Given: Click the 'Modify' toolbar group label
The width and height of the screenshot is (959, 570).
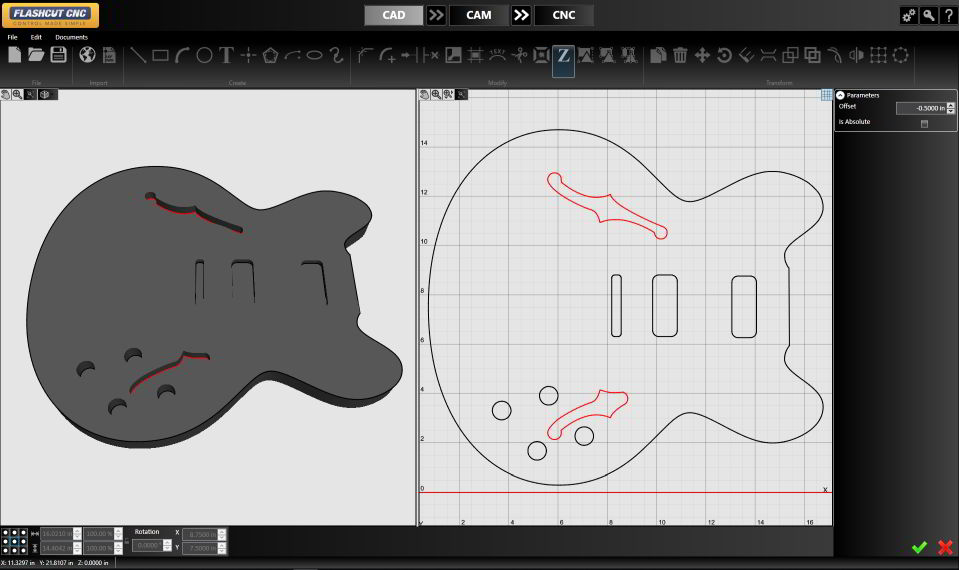Looking at the screenshot, I should (497, 83).
